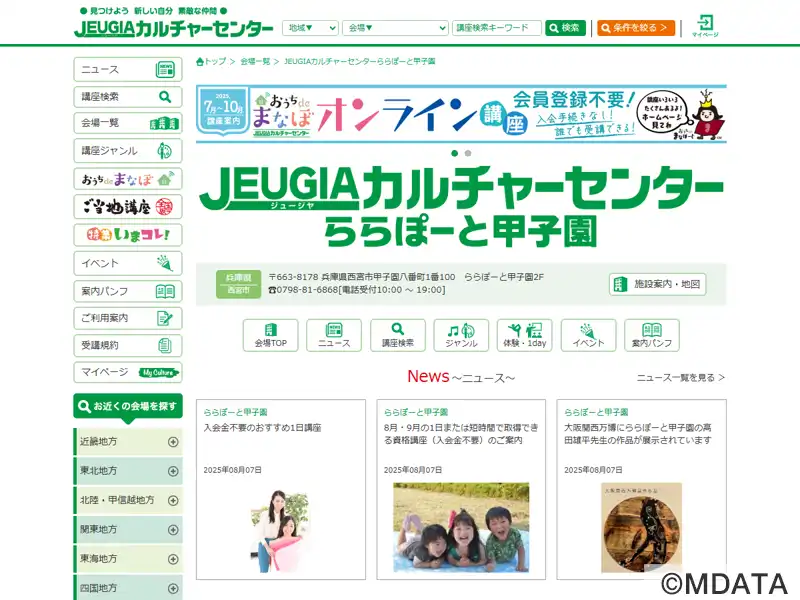Click the ジャンル music icon button
The width and height of the screenshot is (800, 600).
pos(461,335)
